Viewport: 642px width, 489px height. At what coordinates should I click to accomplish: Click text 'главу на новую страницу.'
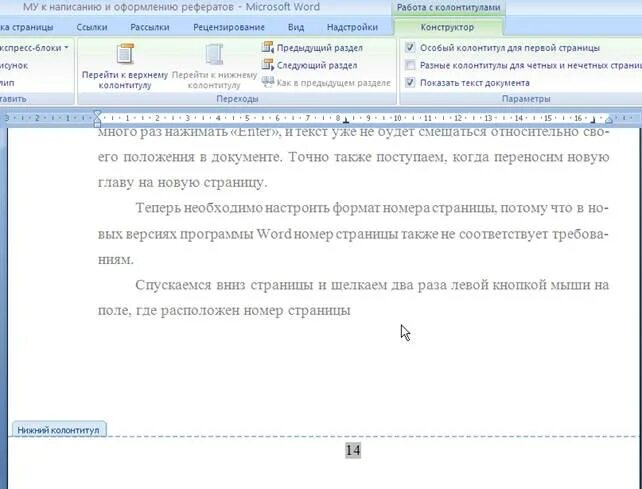[x=183, y=183]
